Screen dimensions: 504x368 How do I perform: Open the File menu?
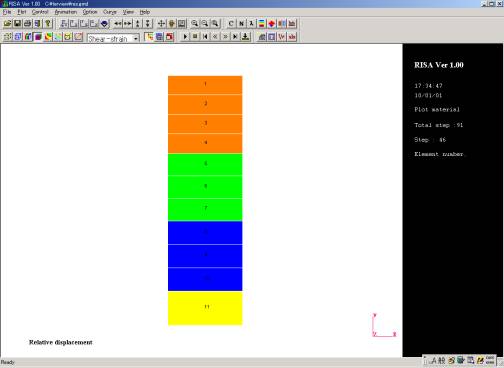point(7,12)
